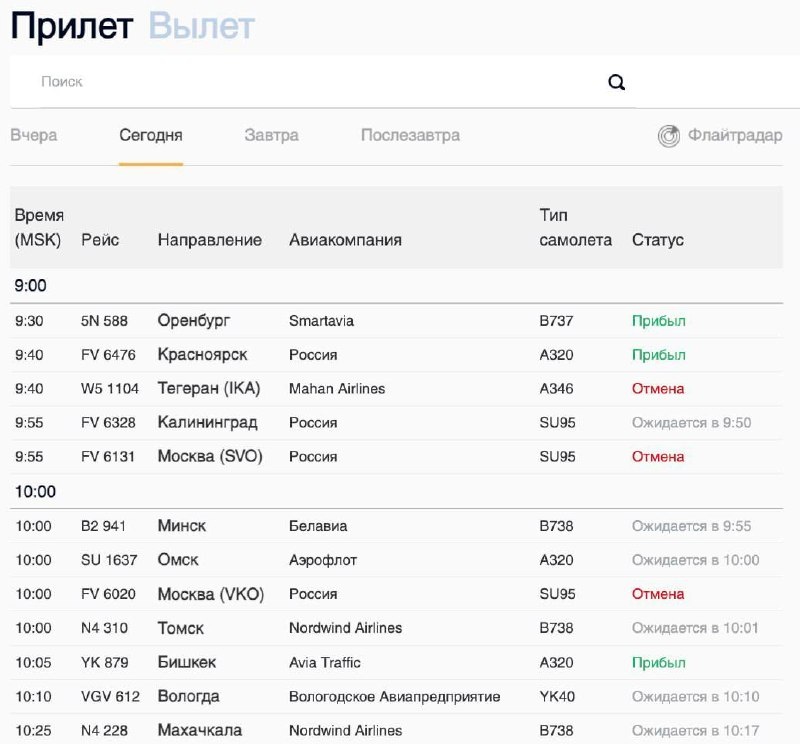800x744 pixels.
Task: Click the Статус column header
Action: click(658, 240)
